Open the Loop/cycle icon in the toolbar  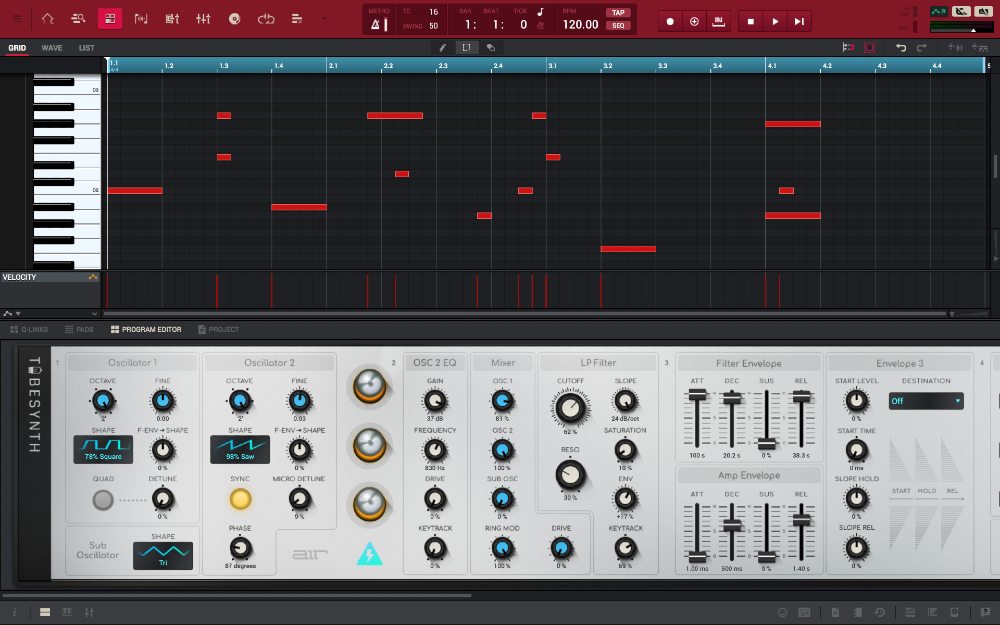point(266,20)
